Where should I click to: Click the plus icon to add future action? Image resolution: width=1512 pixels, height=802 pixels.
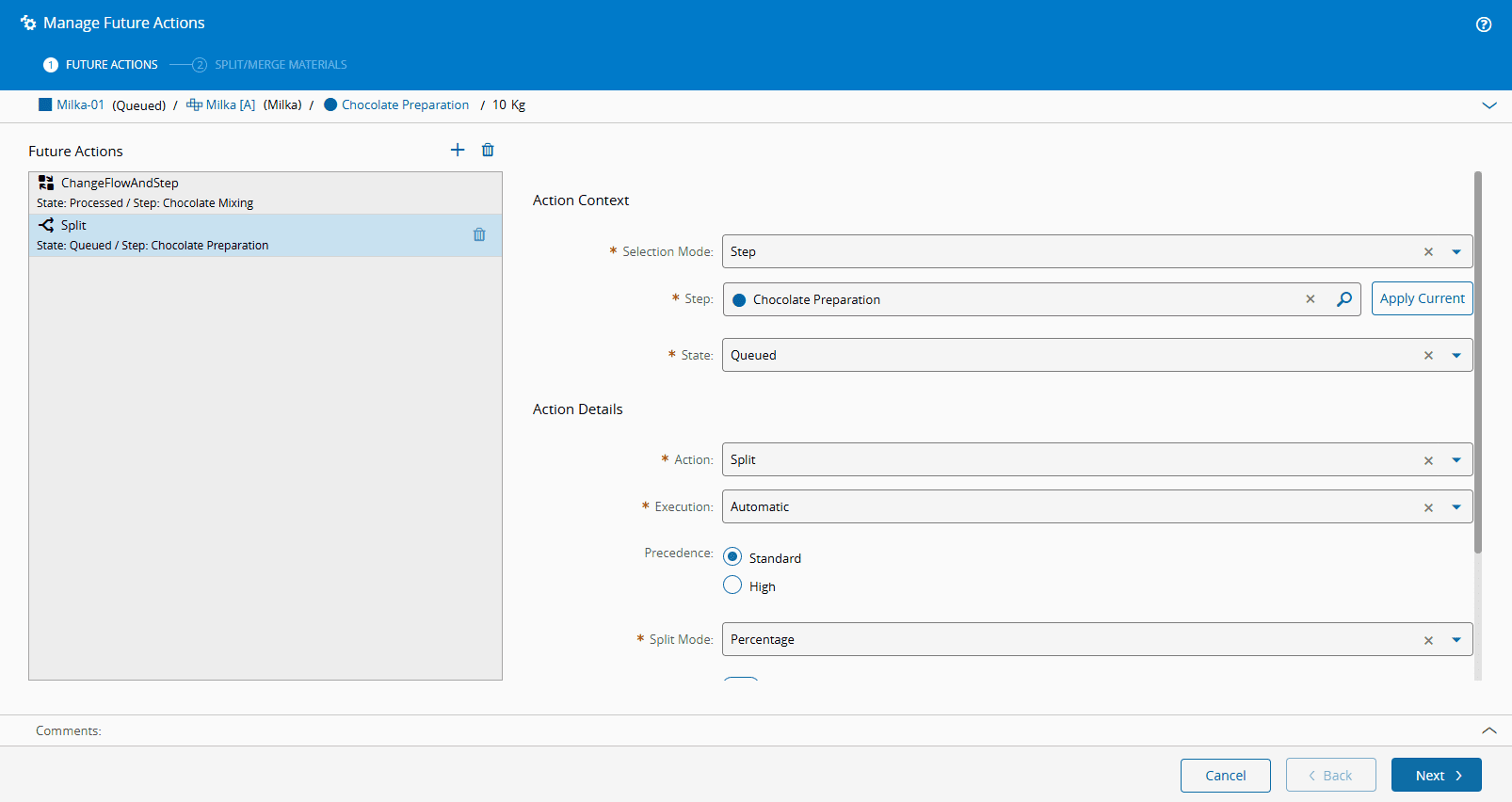(x=458, y=150)
